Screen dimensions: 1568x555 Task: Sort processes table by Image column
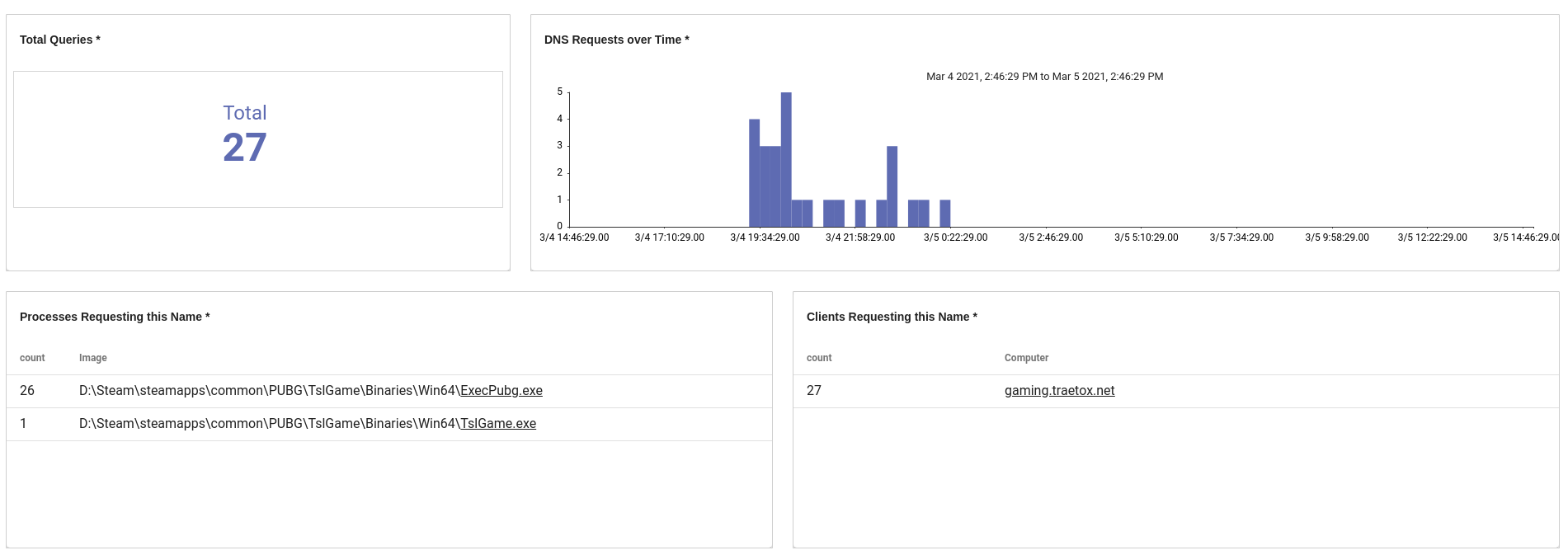coord(93,358)
